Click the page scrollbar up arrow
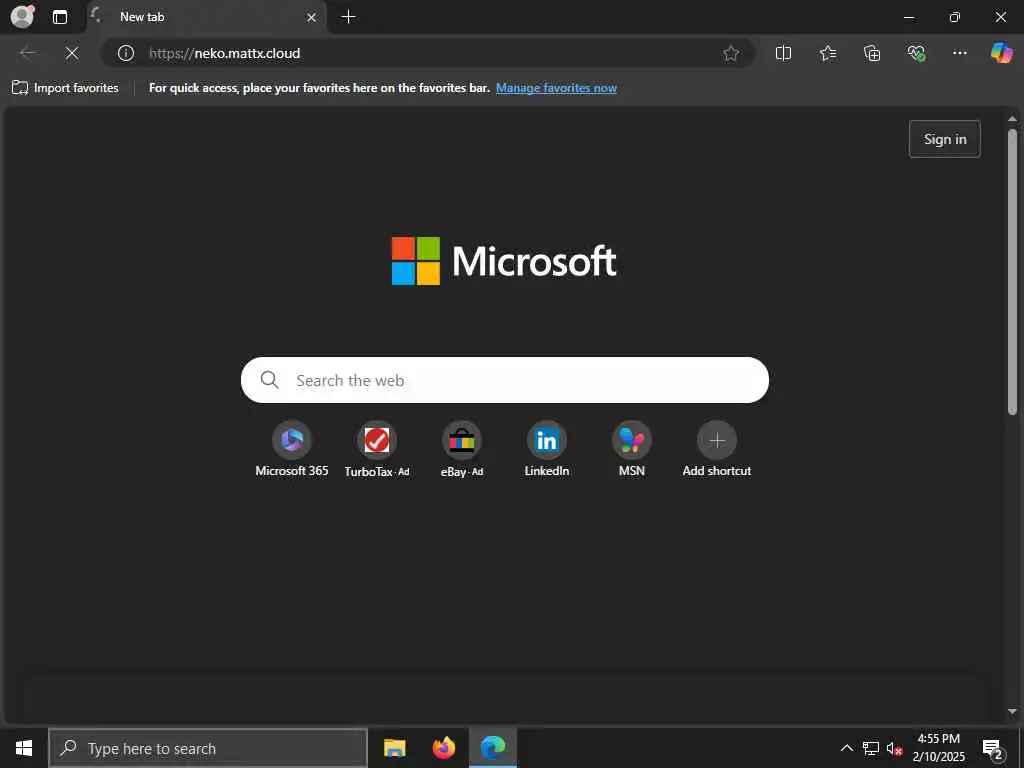 coord(1012,119)
